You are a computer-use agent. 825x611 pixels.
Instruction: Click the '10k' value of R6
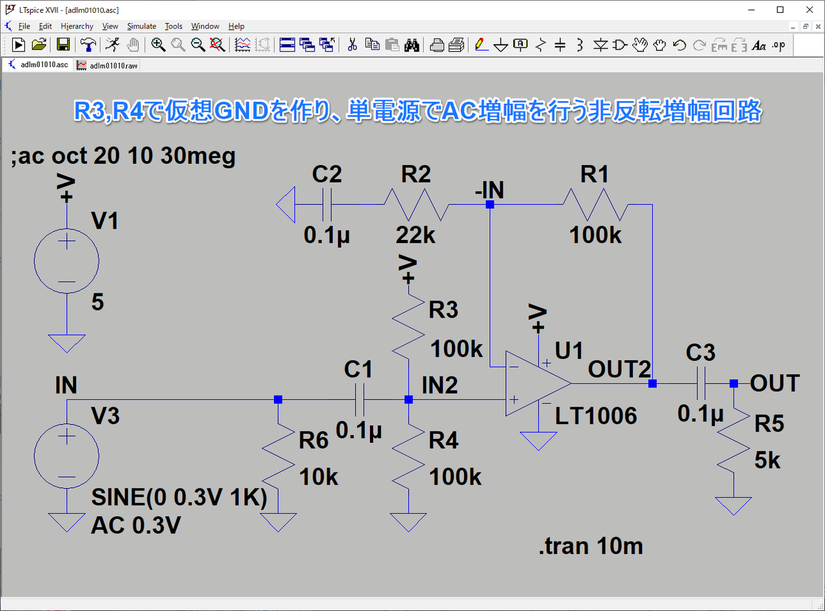319,477
